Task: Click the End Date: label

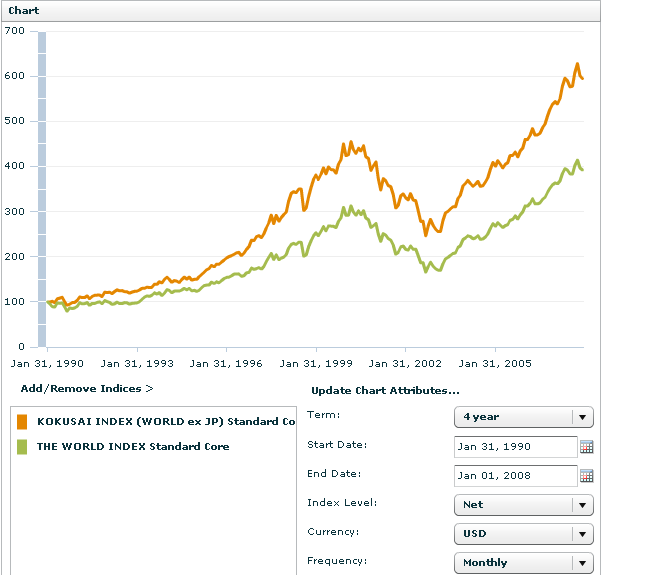Action: pyautogui.click(x=334, y=474)
